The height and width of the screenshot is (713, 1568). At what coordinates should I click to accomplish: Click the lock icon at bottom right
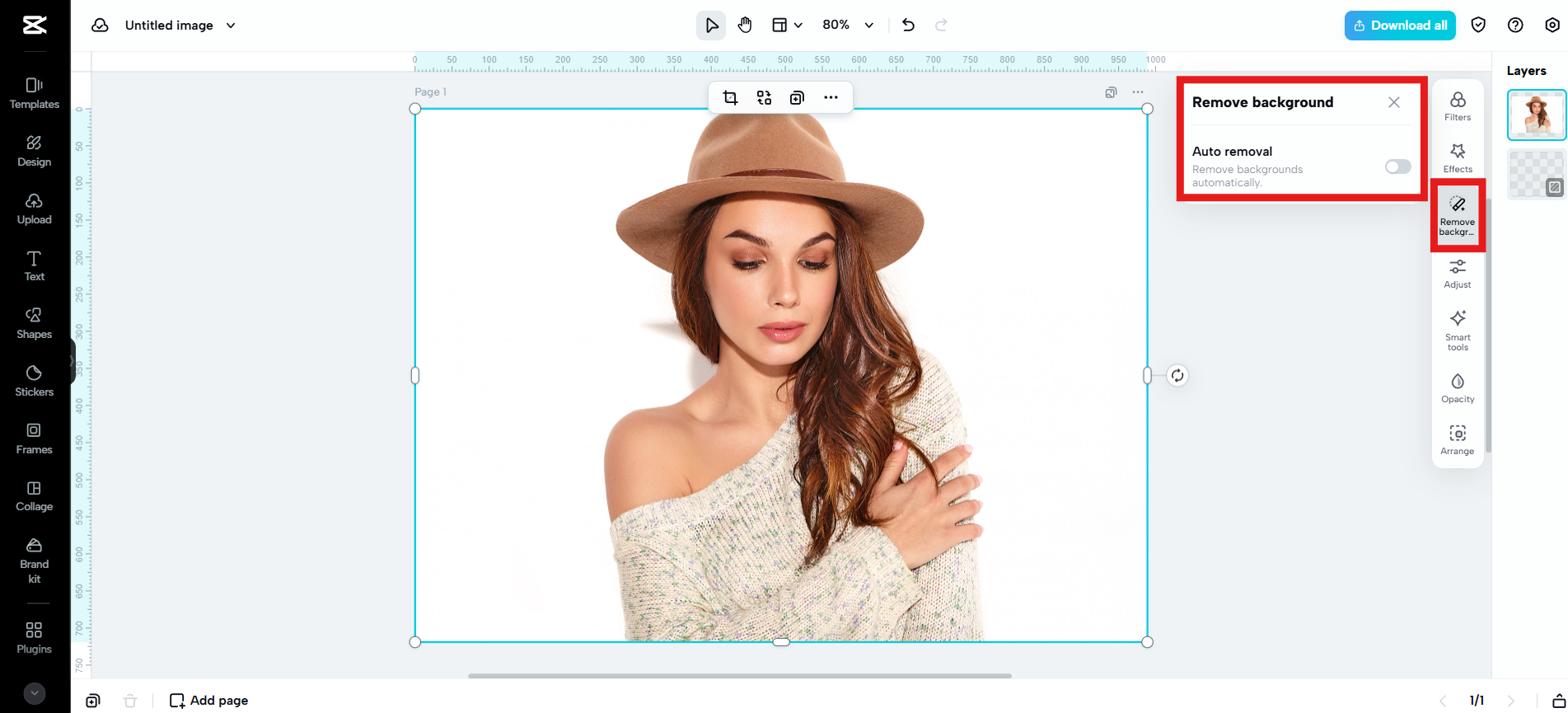coord(1558,701)
